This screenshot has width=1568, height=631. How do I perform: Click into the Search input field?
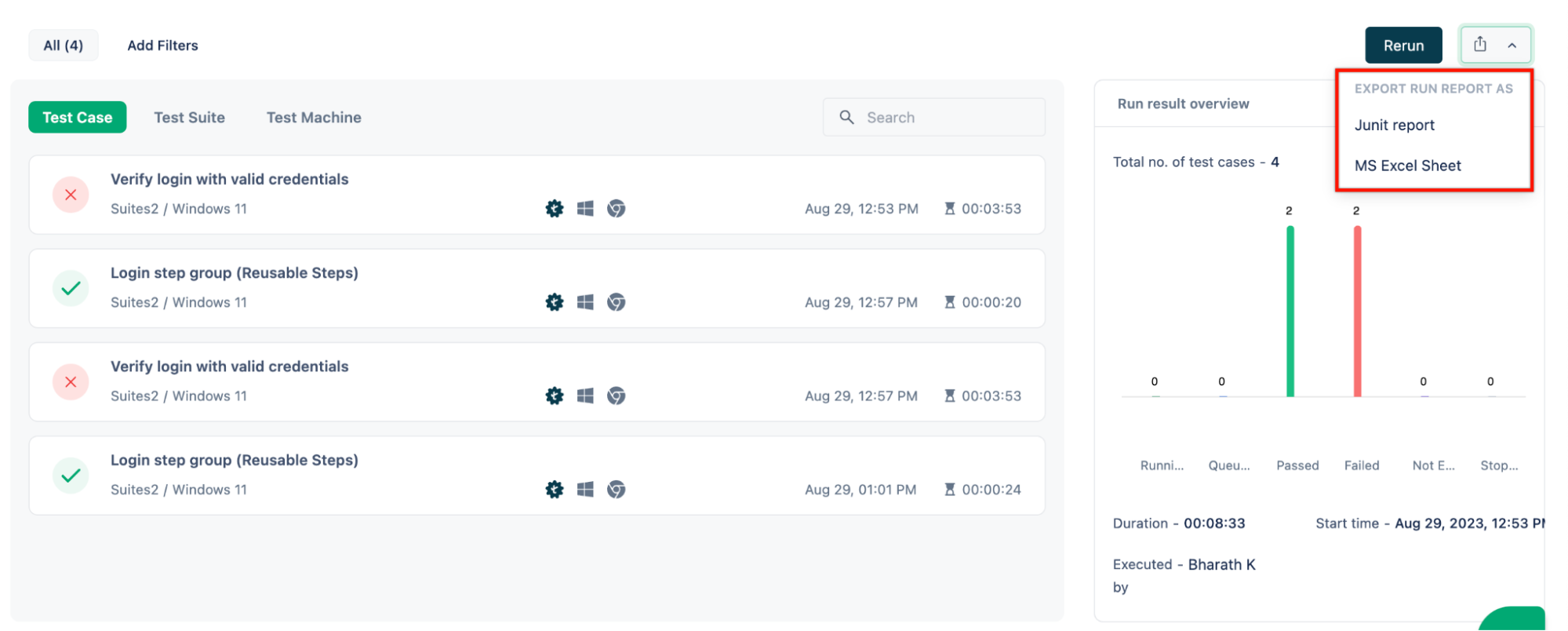[x=933, y=117]
